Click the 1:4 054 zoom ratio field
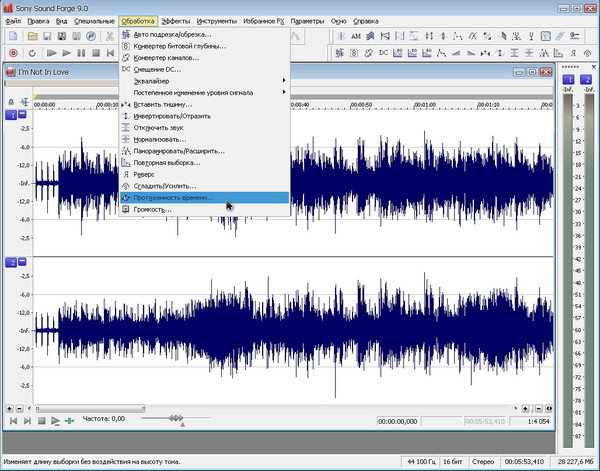The height and width of the screenshot is (471, 600). [x=532, y=421]
